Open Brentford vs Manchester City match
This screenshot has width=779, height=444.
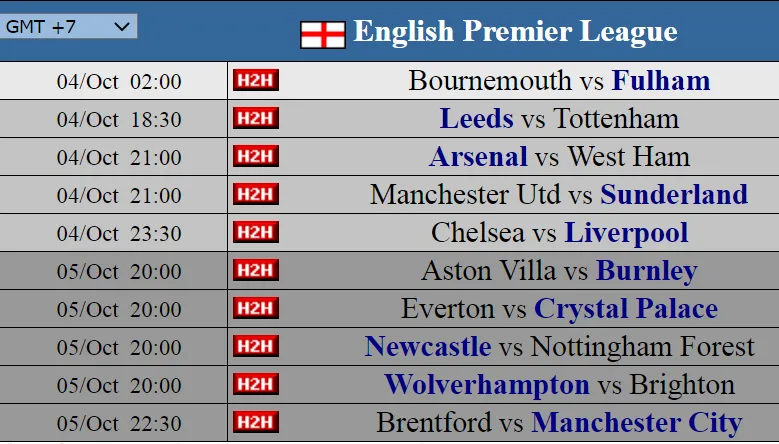559,422
